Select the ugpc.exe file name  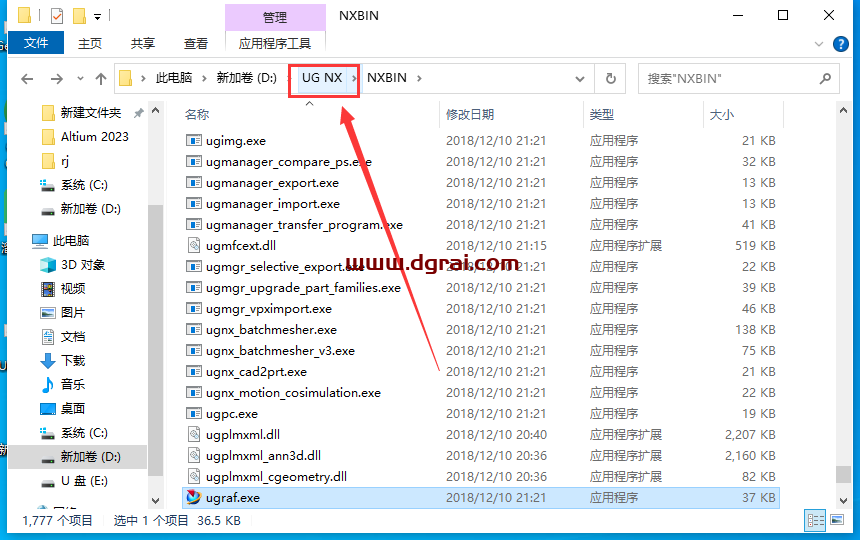pos(231,414)
